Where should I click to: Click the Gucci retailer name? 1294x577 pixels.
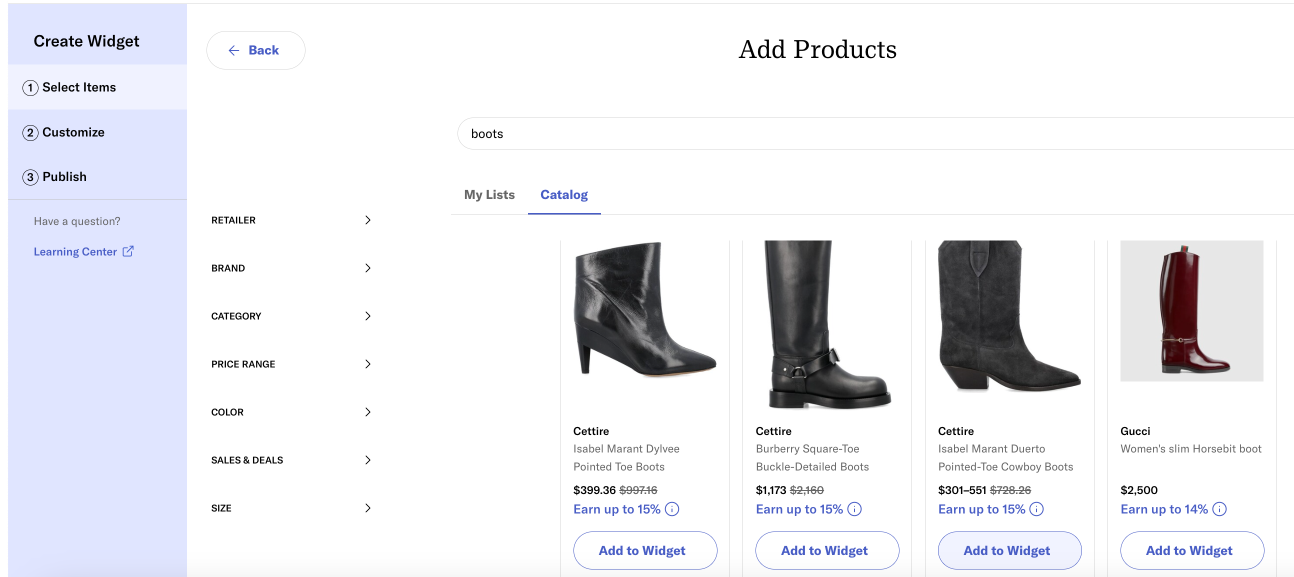(1135, 431)
